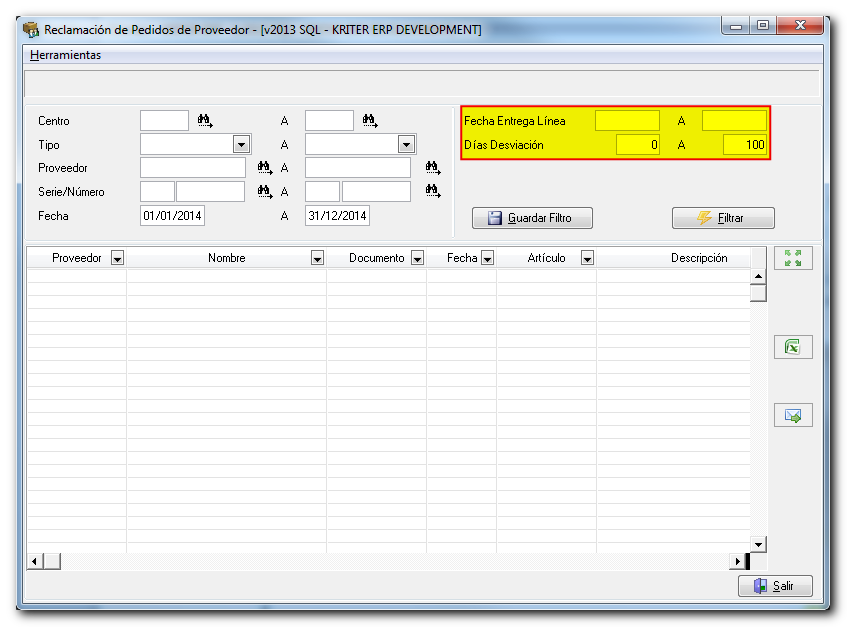Click the Documento column header text

click(377, 258)
